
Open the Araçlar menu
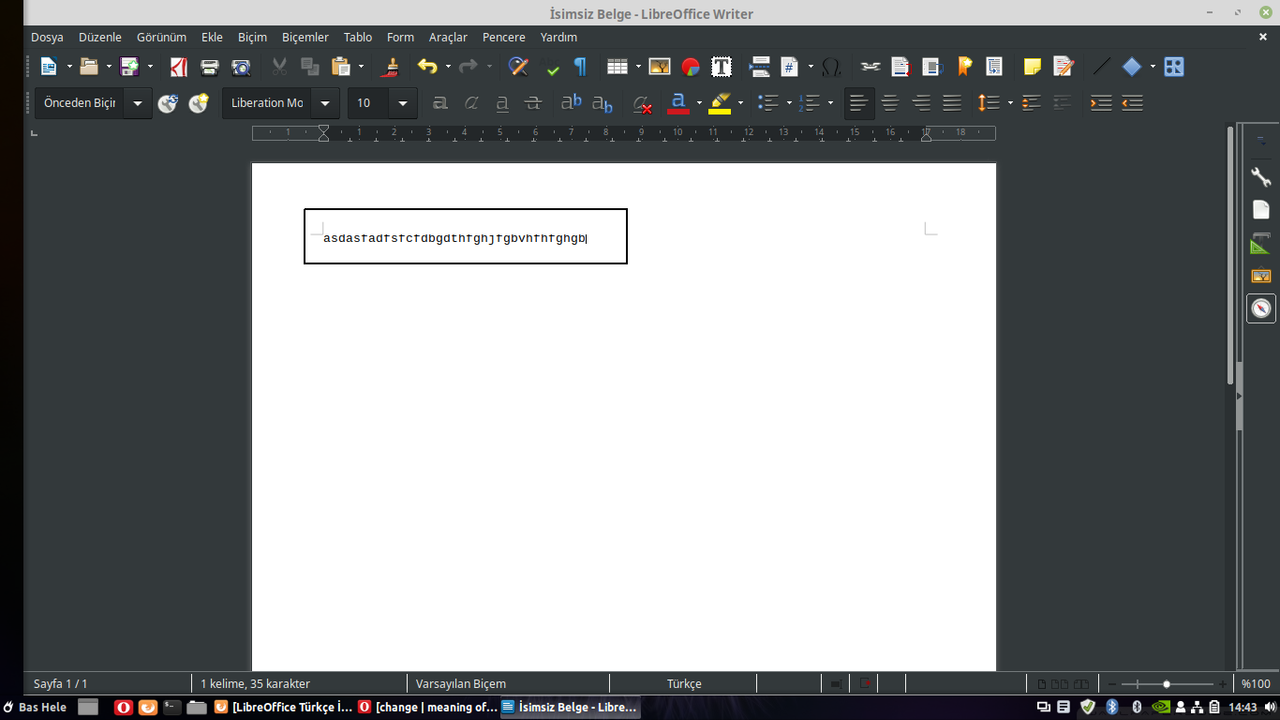448,37
